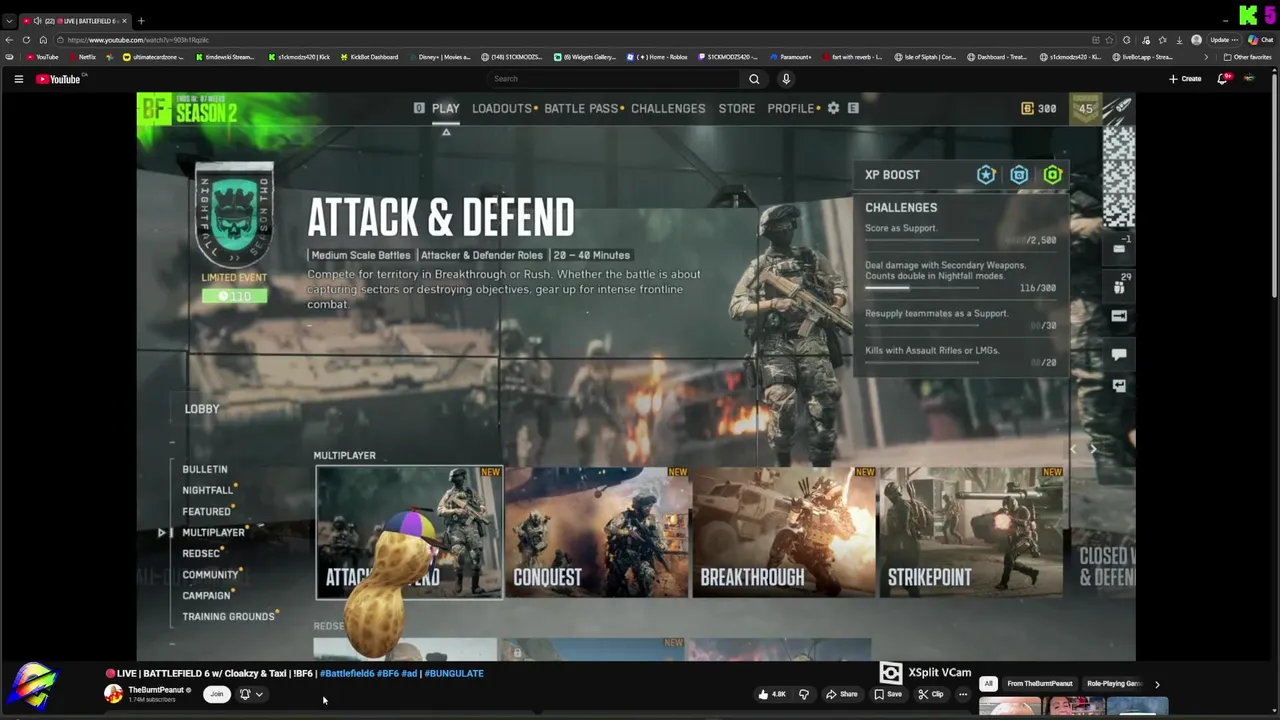Image resolution: width=1280 pixels, height=720 pixels.
Task: Like the video with thumbs up
Action: pyautogui.click(x=772, y=694)
